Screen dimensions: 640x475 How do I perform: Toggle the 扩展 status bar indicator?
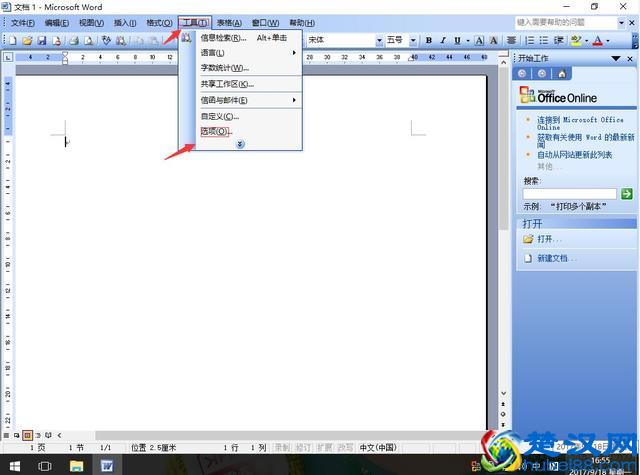324,448
